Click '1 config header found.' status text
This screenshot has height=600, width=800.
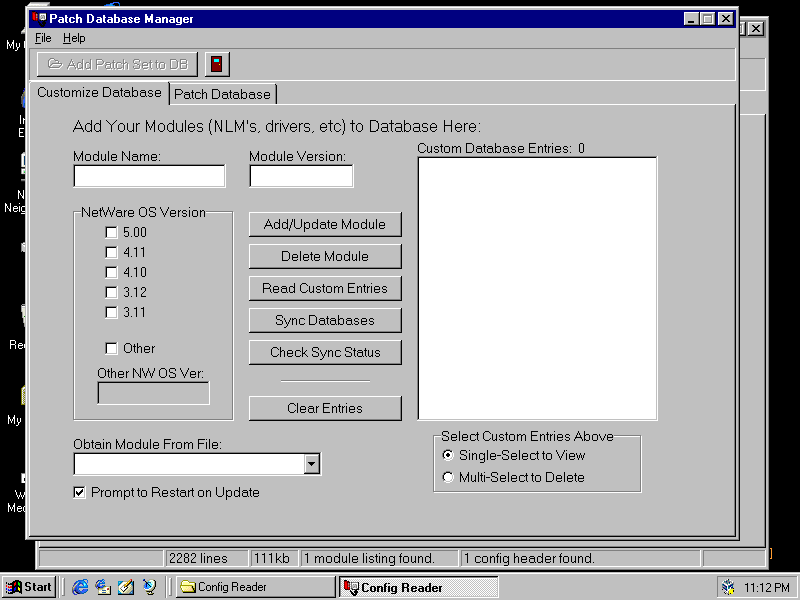(529, 559)
